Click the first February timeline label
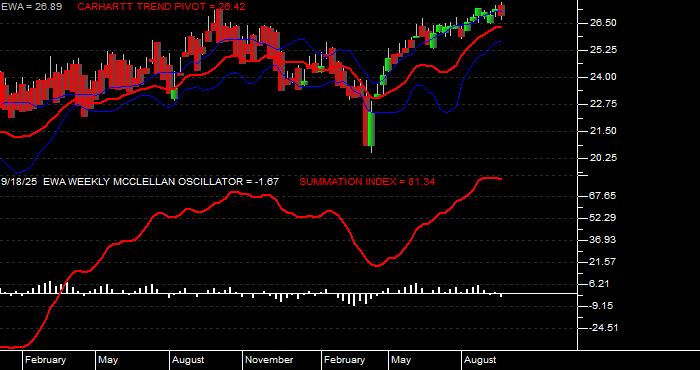The height and width of the screenshot is (370, 700). click(x=46, y=360)
